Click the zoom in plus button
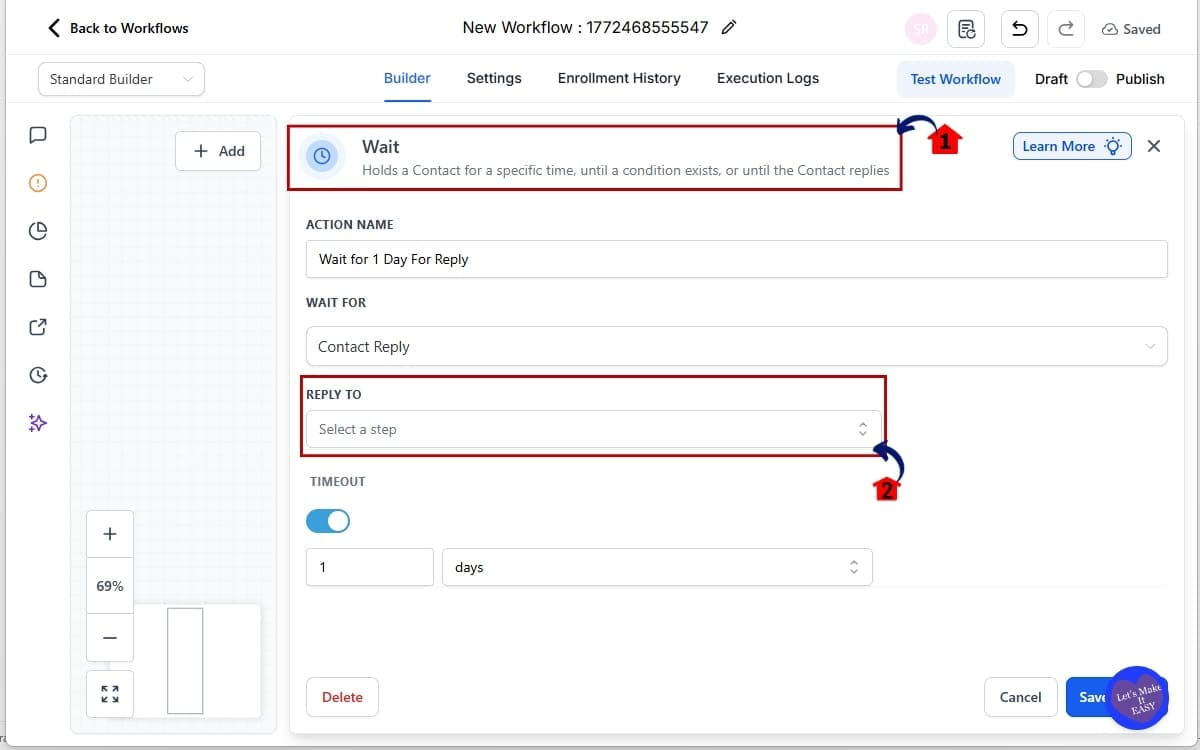 click(x=110, y=534)
